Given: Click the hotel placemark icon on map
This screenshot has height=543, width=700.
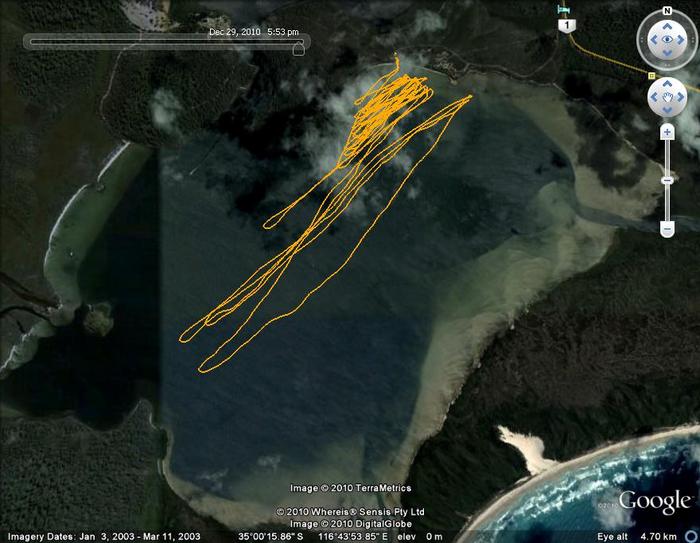Looking at the screenshot, I should click(565, 10).
